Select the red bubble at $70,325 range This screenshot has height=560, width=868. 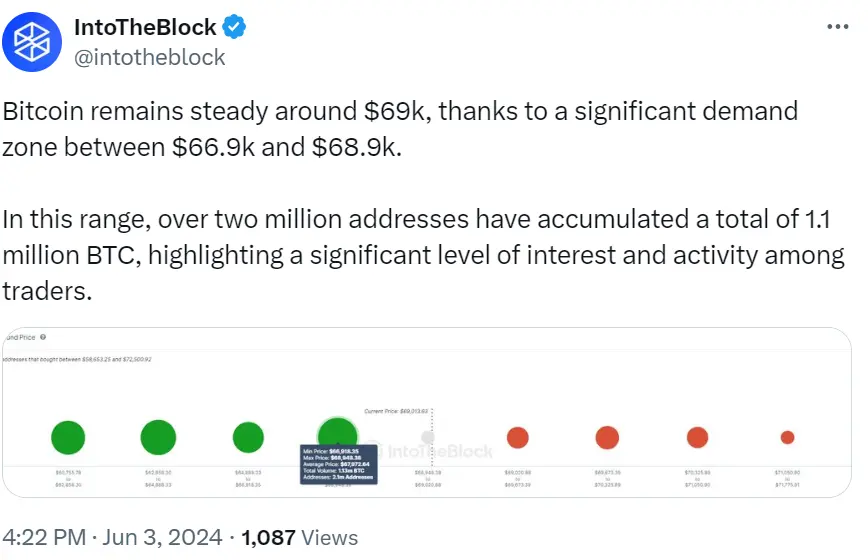698,437
